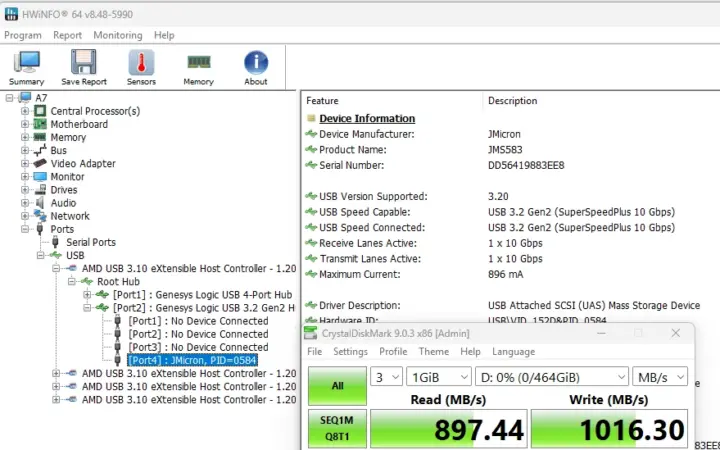Open the Sensors thermometer icon

[x=141, y=62]
